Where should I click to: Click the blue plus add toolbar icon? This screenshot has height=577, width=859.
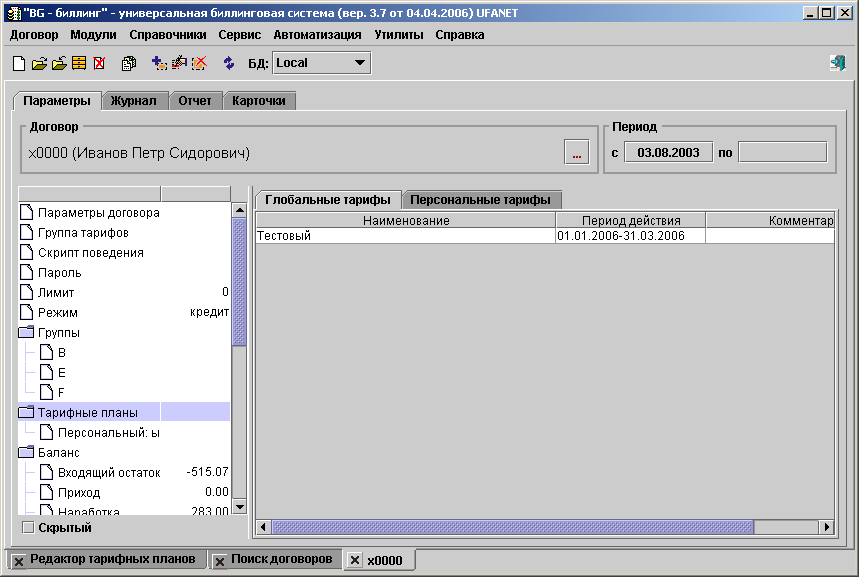coord(158,63)
